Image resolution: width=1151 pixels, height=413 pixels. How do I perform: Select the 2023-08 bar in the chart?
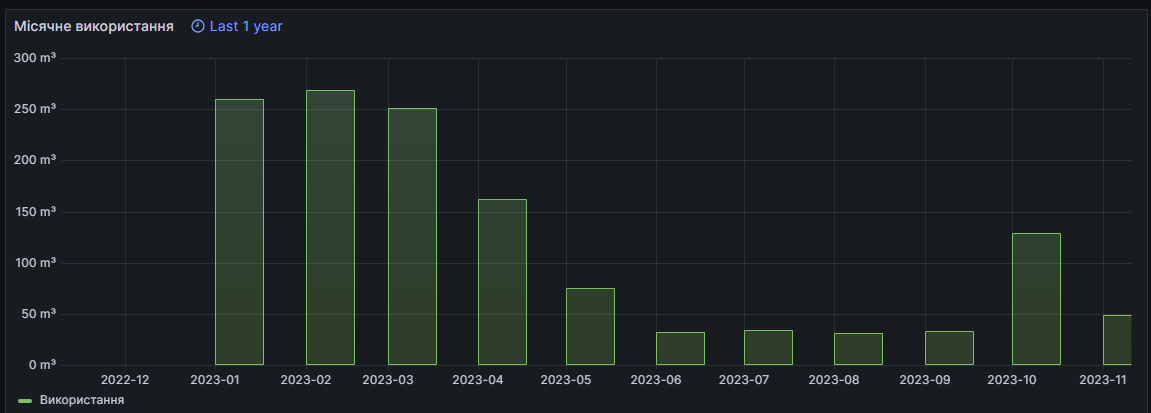pyautogui.click(x=858, y=349)
